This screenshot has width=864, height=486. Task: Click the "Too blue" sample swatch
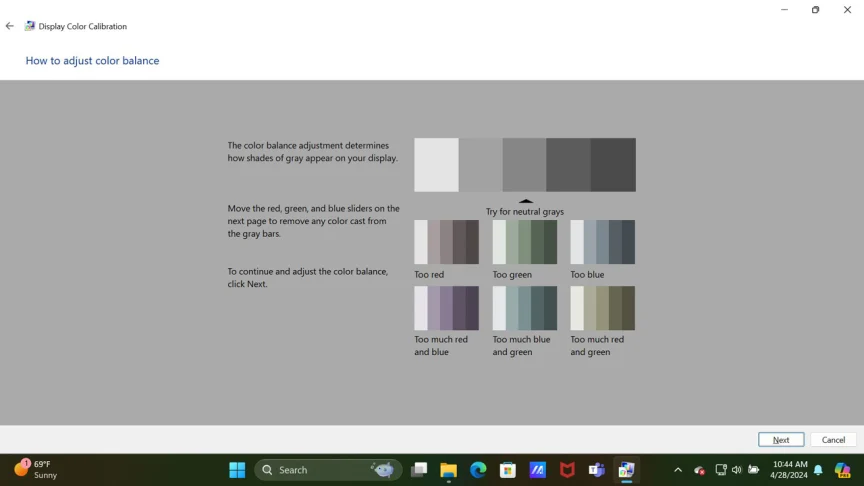(602, 242)
